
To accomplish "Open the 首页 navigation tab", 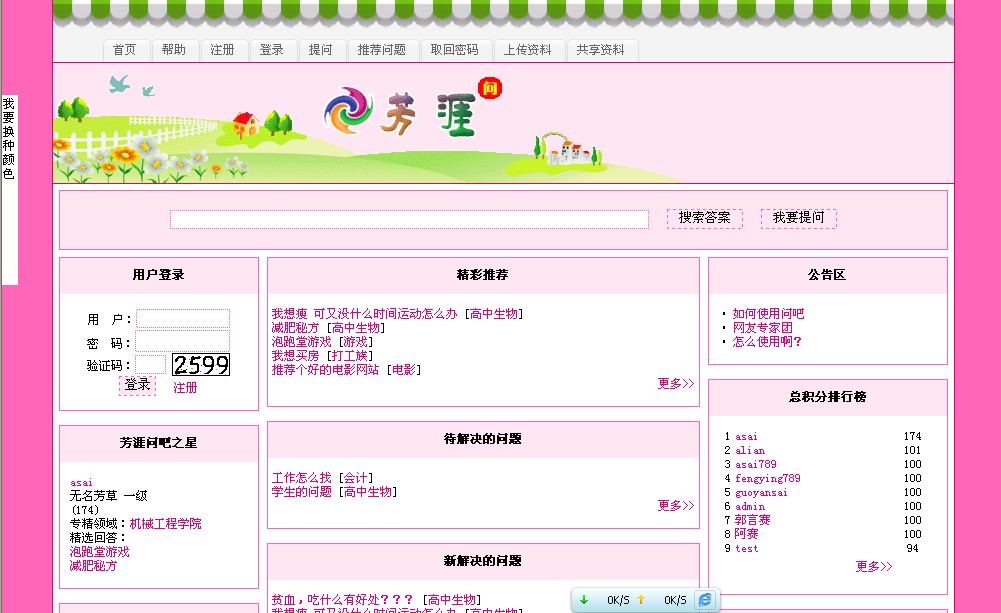I will point(126,50).
